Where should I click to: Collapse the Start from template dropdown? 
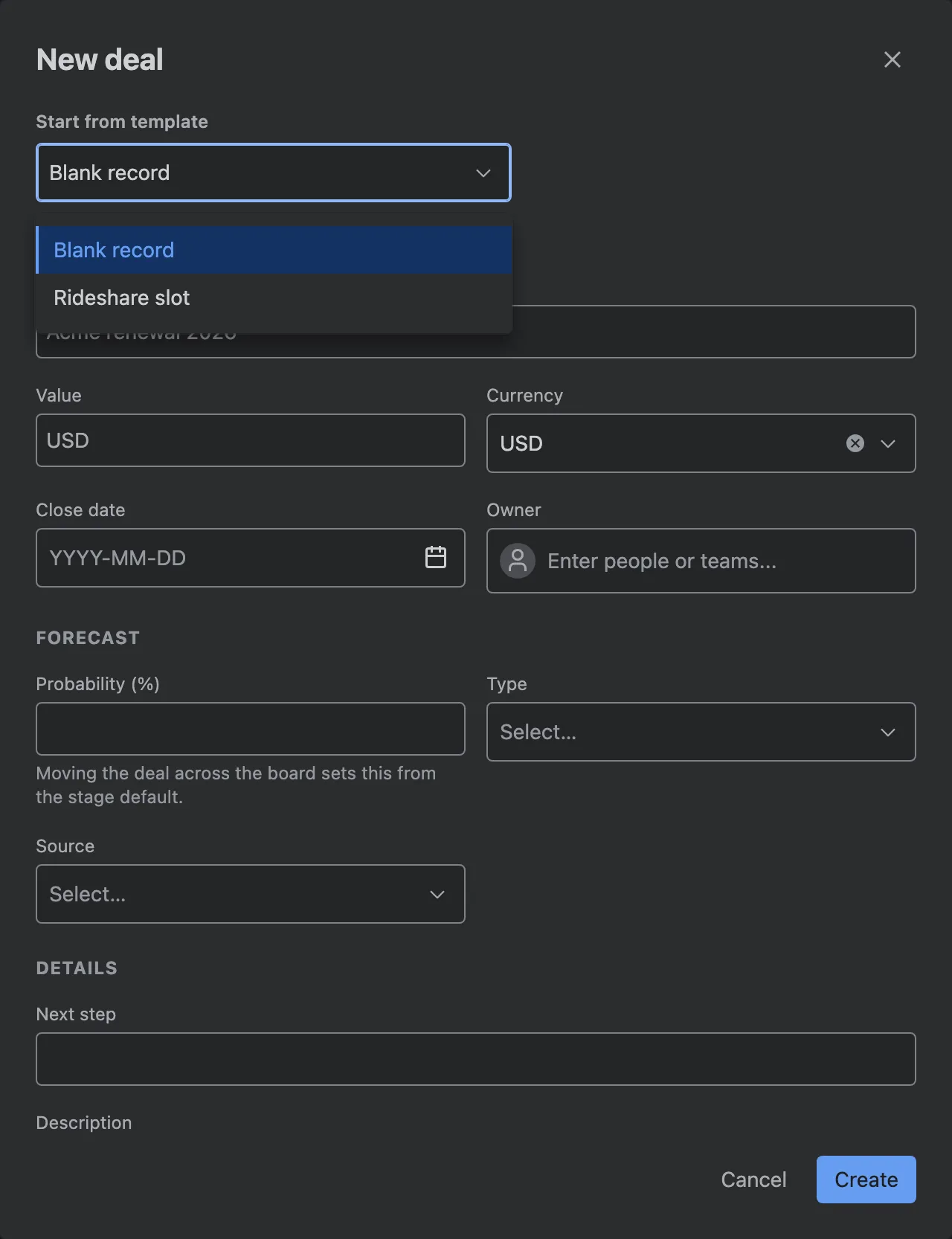pos(483,173)
